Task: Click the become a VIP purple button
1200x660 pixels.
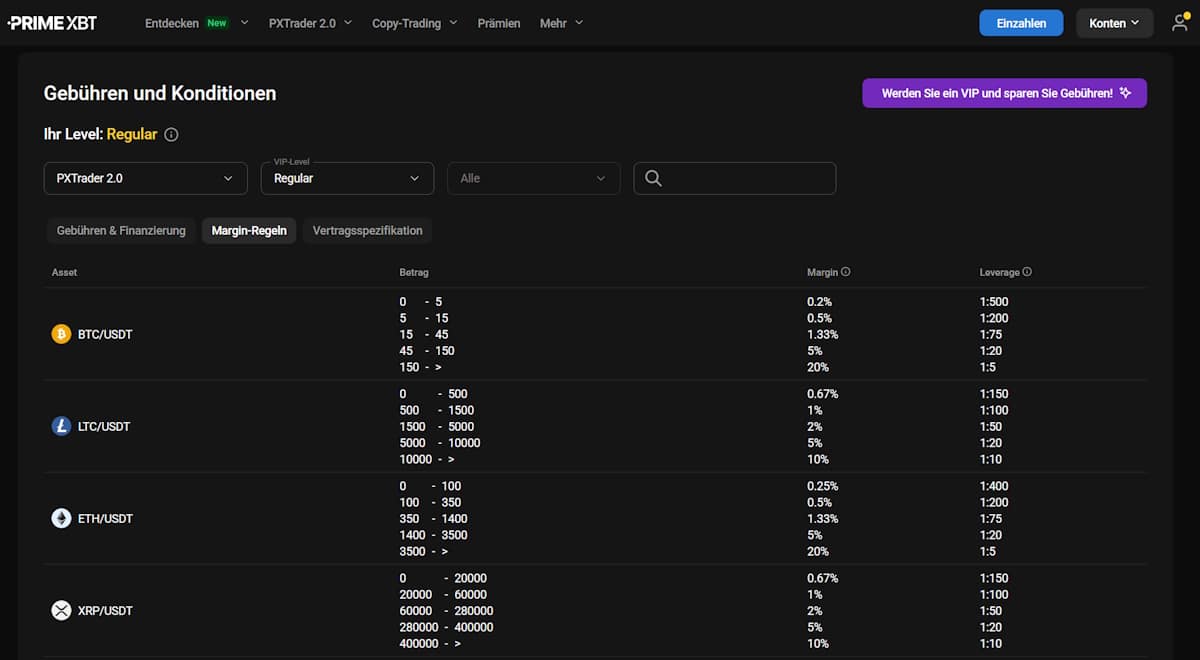Action: click(1005, 93)
